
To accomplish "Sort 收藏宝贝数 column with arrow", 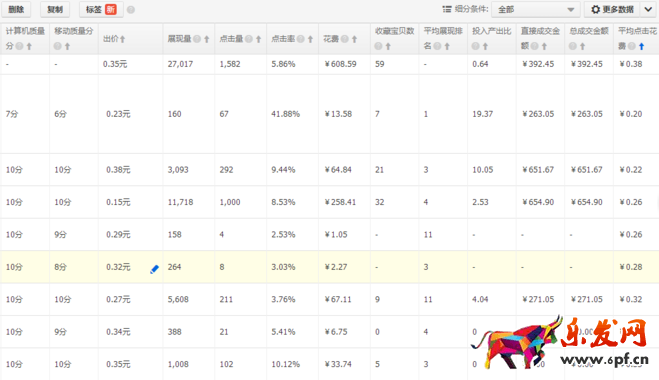I will [388, 47].
